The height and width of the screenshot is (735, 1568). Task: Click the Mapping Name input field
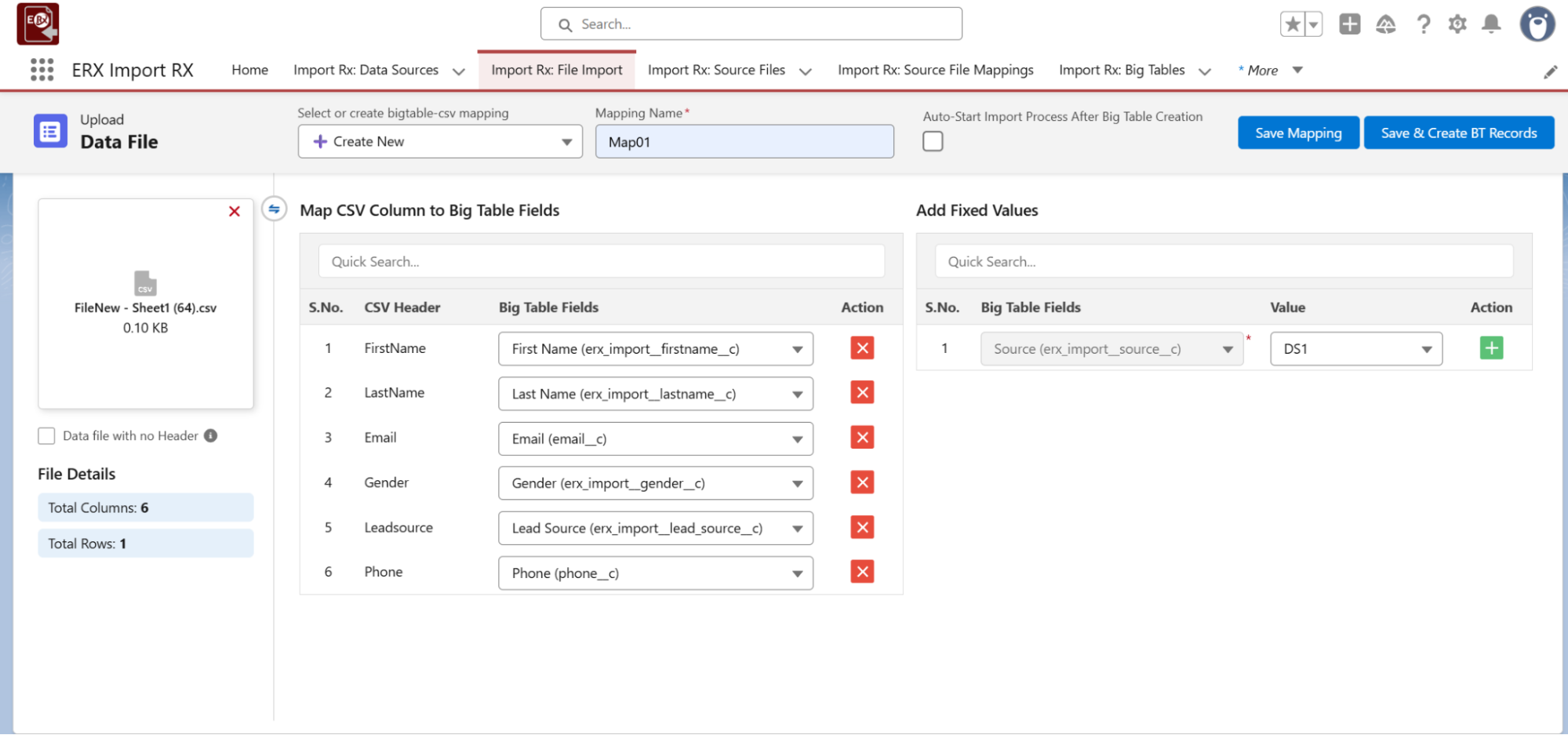pos(744,142)
